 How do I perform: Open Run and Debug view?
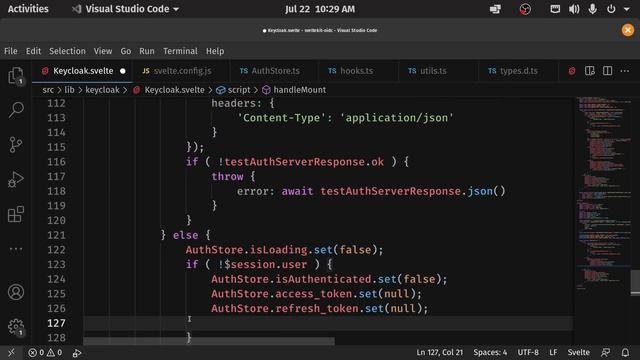tap(16, 180)
